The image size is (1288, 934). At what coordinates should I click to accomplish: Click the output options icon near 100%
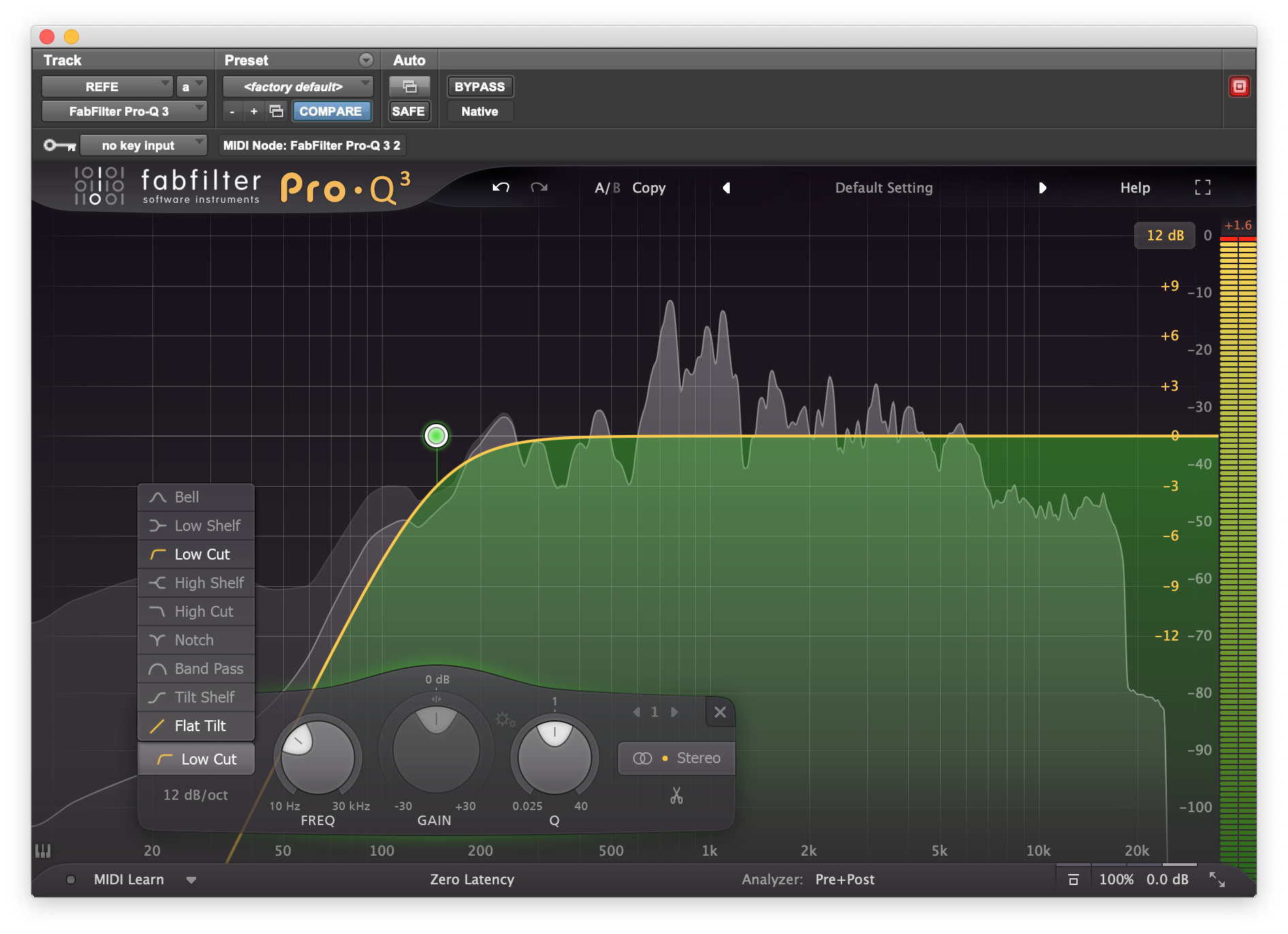[1074, 880]
